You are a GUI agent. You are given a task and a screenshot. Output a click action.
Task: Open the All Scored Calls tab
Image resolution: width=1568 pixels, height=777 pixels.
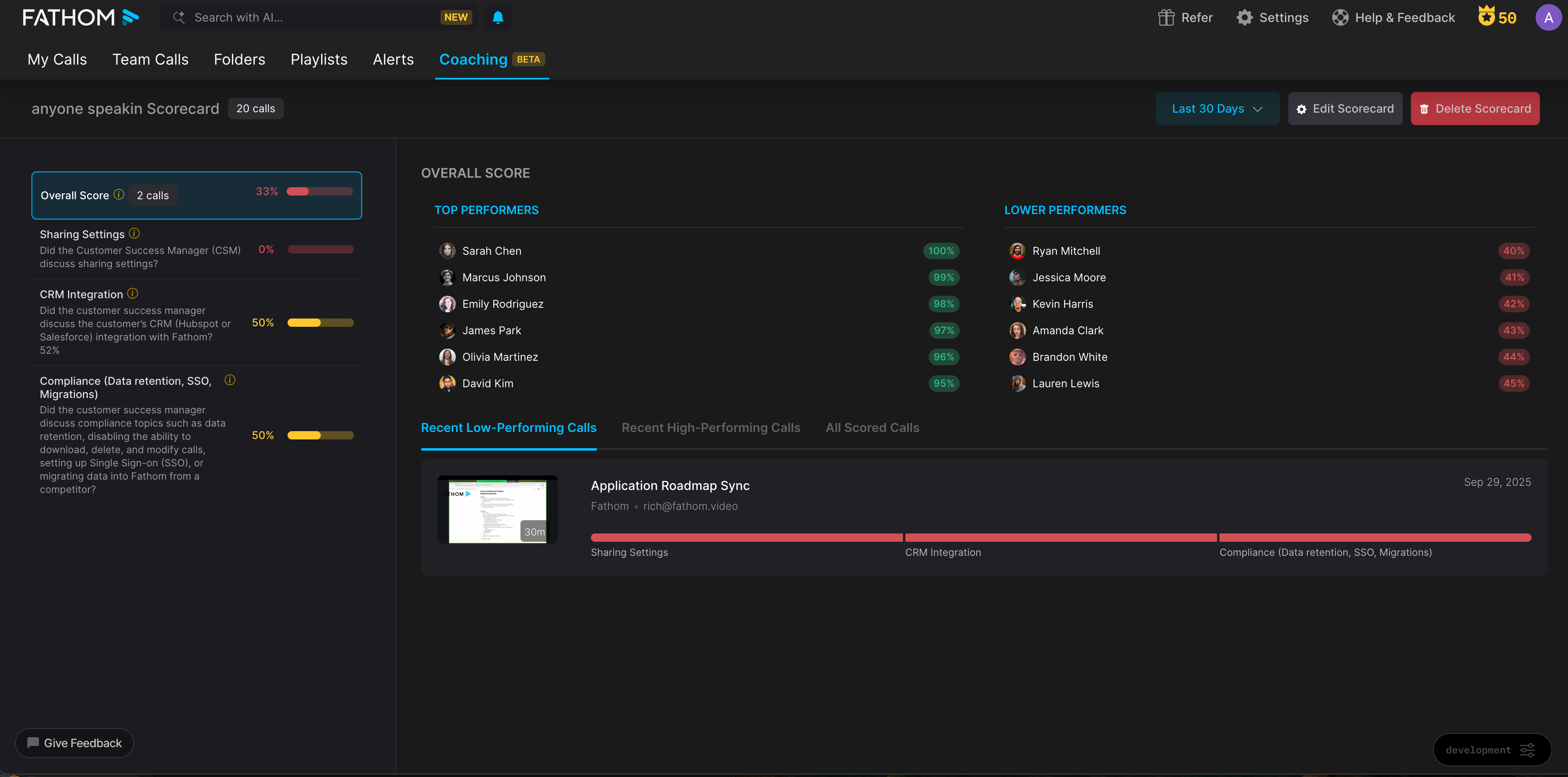(x=872, y=428)
